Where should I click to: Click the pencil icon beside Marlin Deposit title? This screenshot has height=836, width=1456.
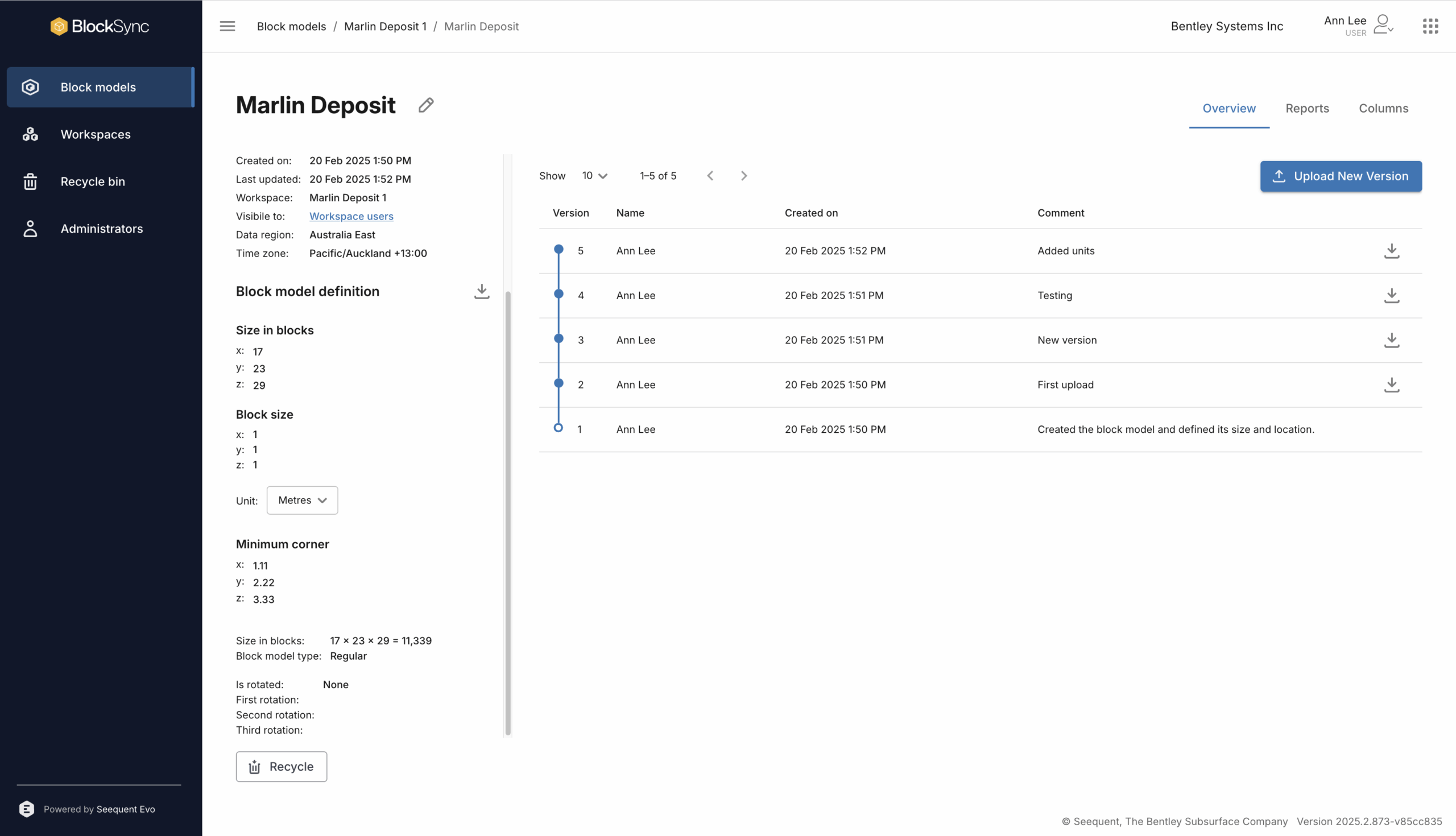425,105
